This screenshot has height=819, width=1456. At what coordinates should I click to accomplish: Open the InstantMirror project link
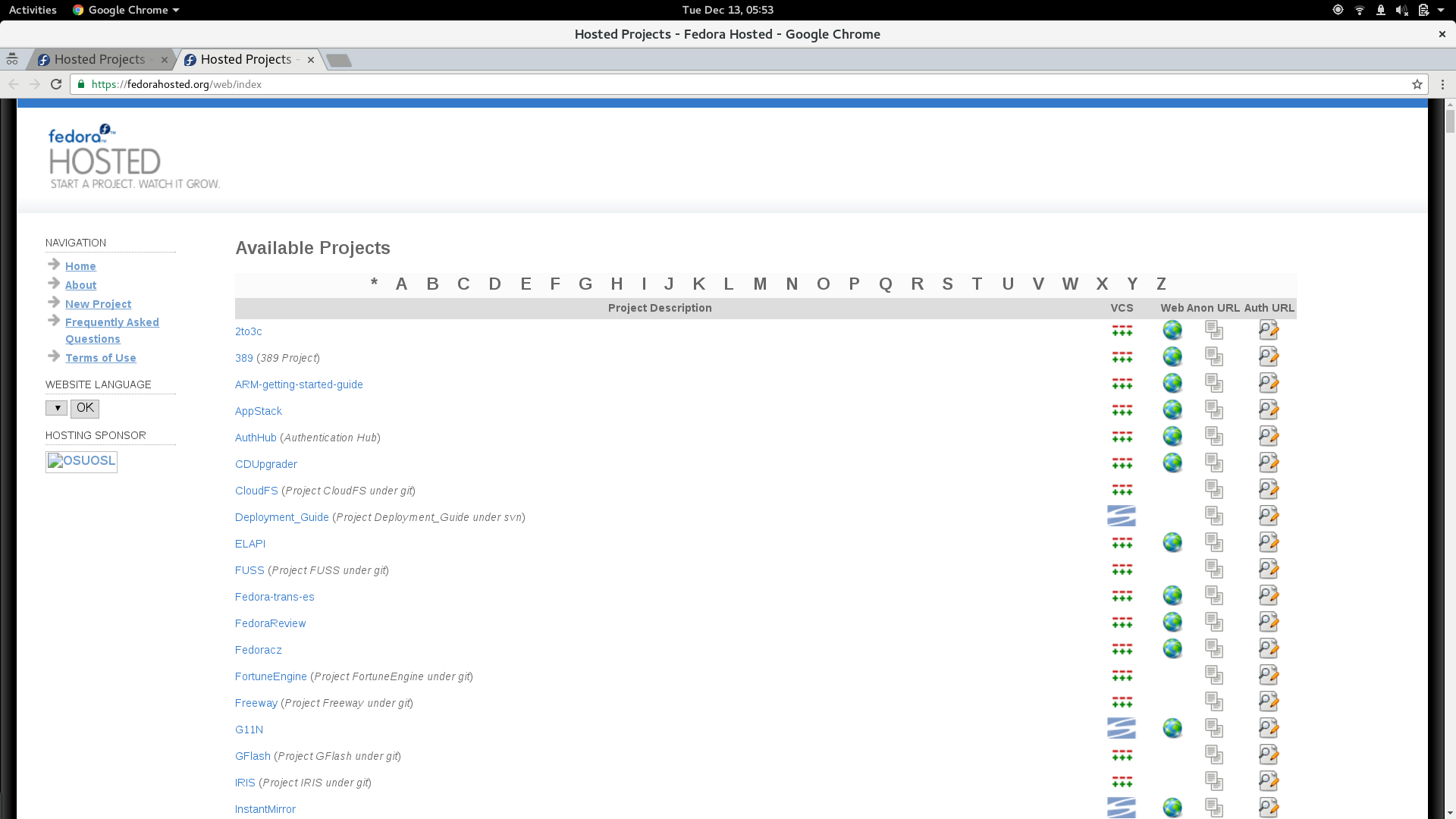pyautogui.click(x=265, y=809)
